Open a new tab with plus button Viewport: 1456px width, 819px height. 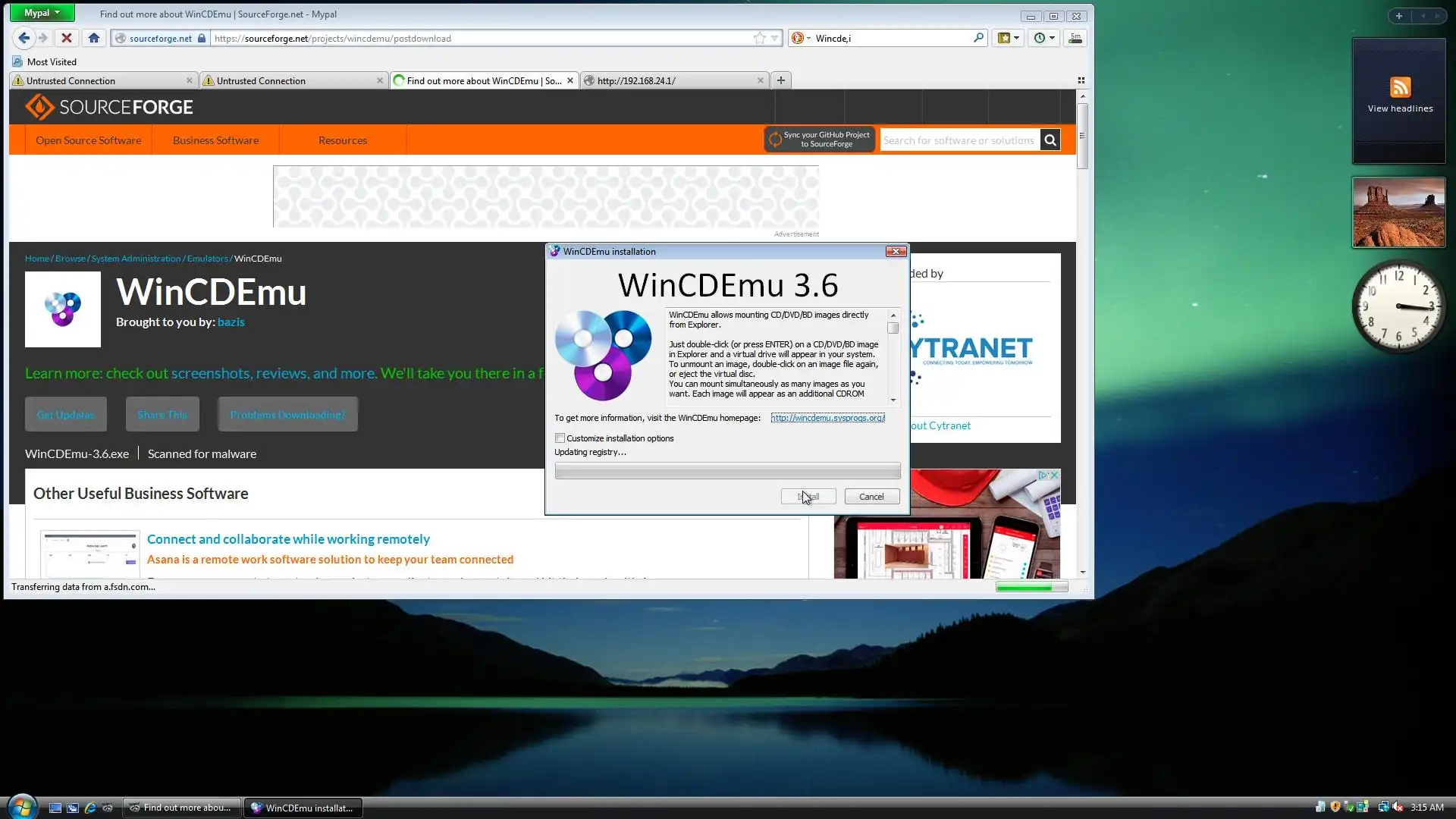click(x=780, y=80)
